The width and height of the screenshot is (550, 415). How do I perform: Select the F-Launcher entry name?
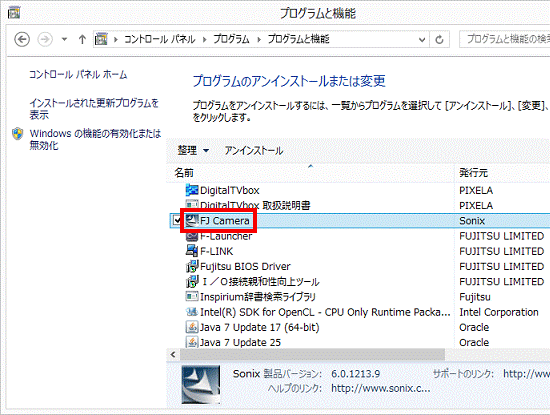226,236
